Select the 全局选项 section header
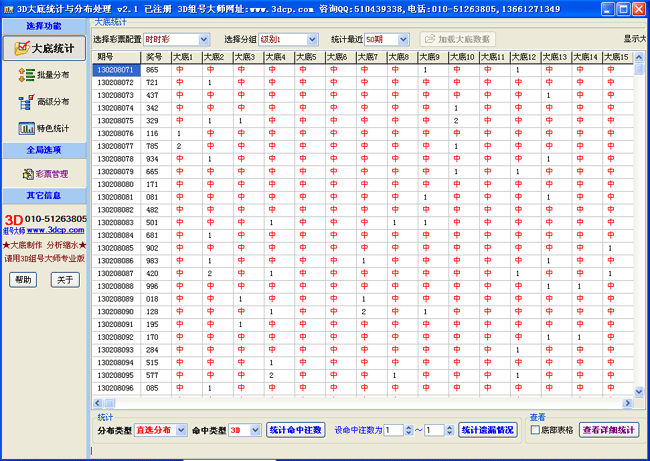 coord(43,150)
